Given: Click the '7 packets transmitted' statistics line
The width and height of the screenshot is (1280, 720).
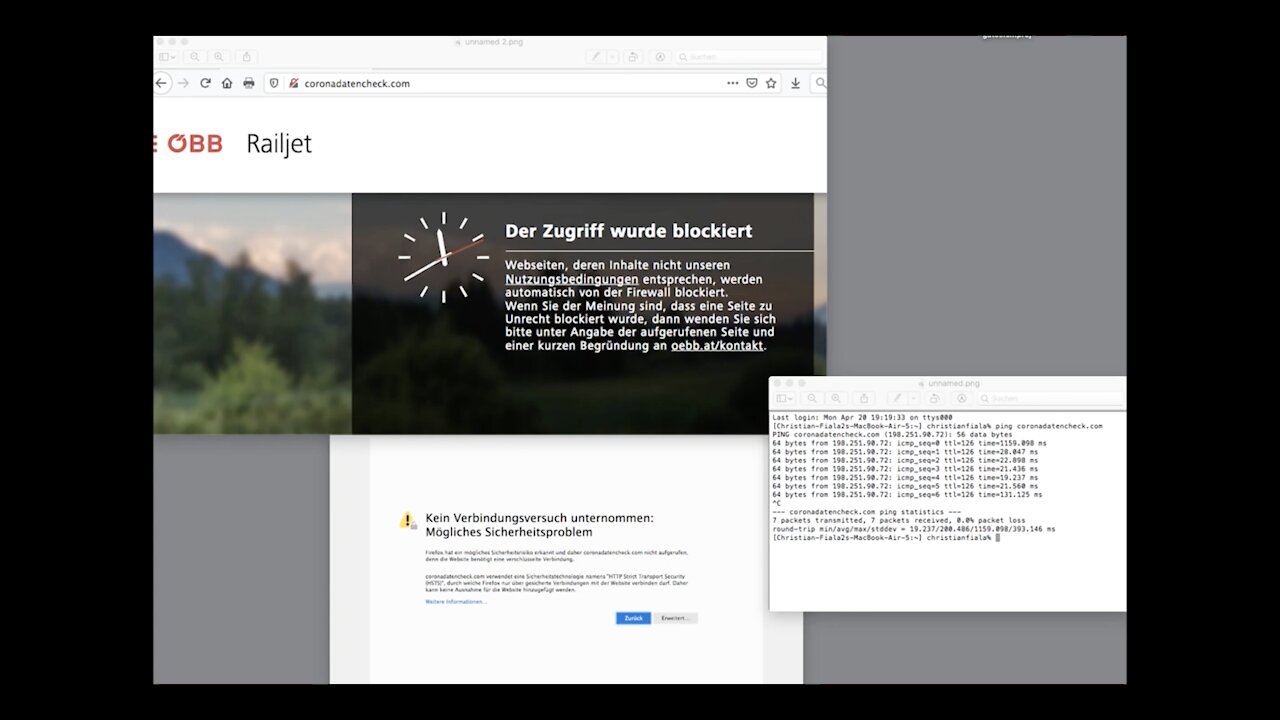Looking at the screenshot, I should [x=899, y=520].
